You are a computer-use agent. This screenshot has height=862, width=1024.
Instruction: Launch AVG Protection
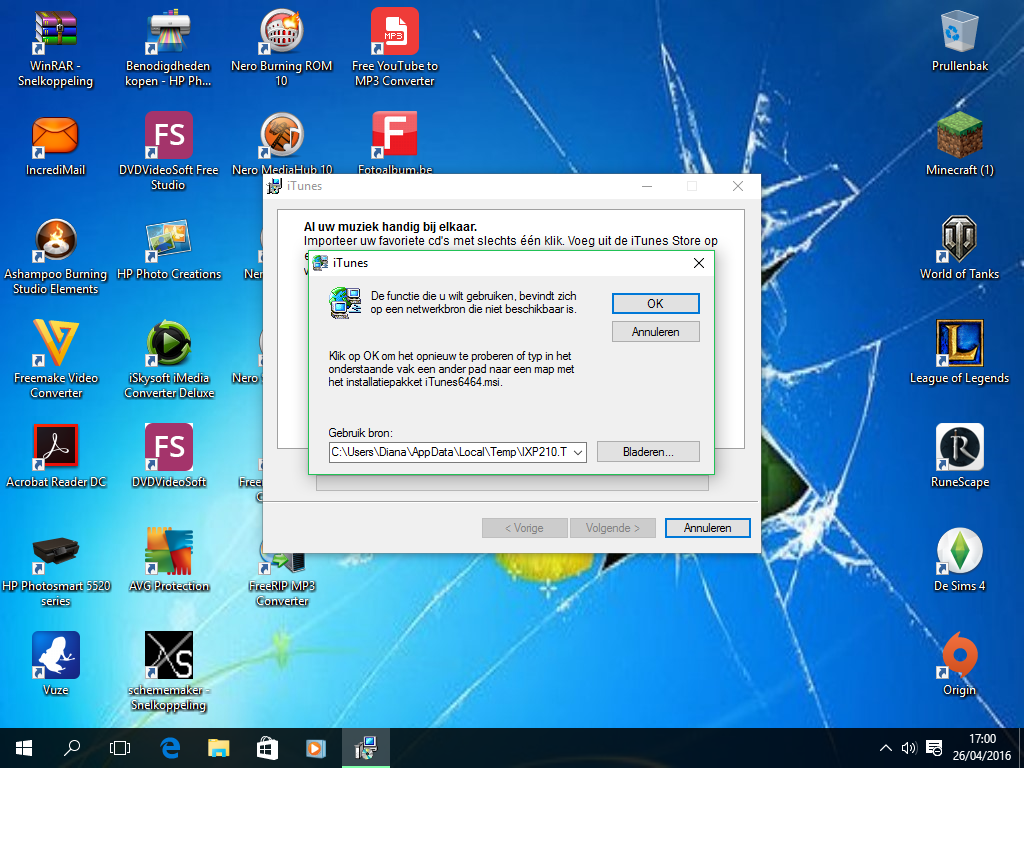[168, 560]
